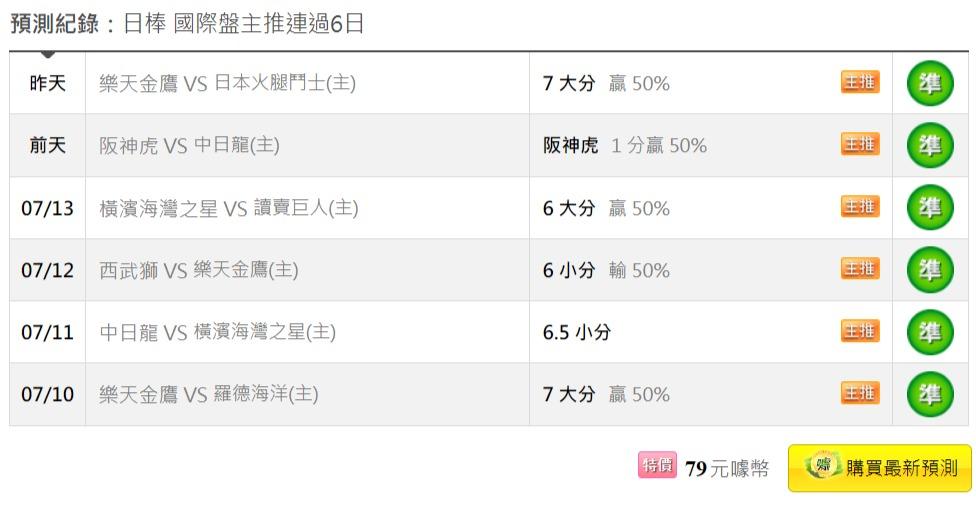Click orange 主推 tag in the 阪神虎 row

[x=860, y=144]
